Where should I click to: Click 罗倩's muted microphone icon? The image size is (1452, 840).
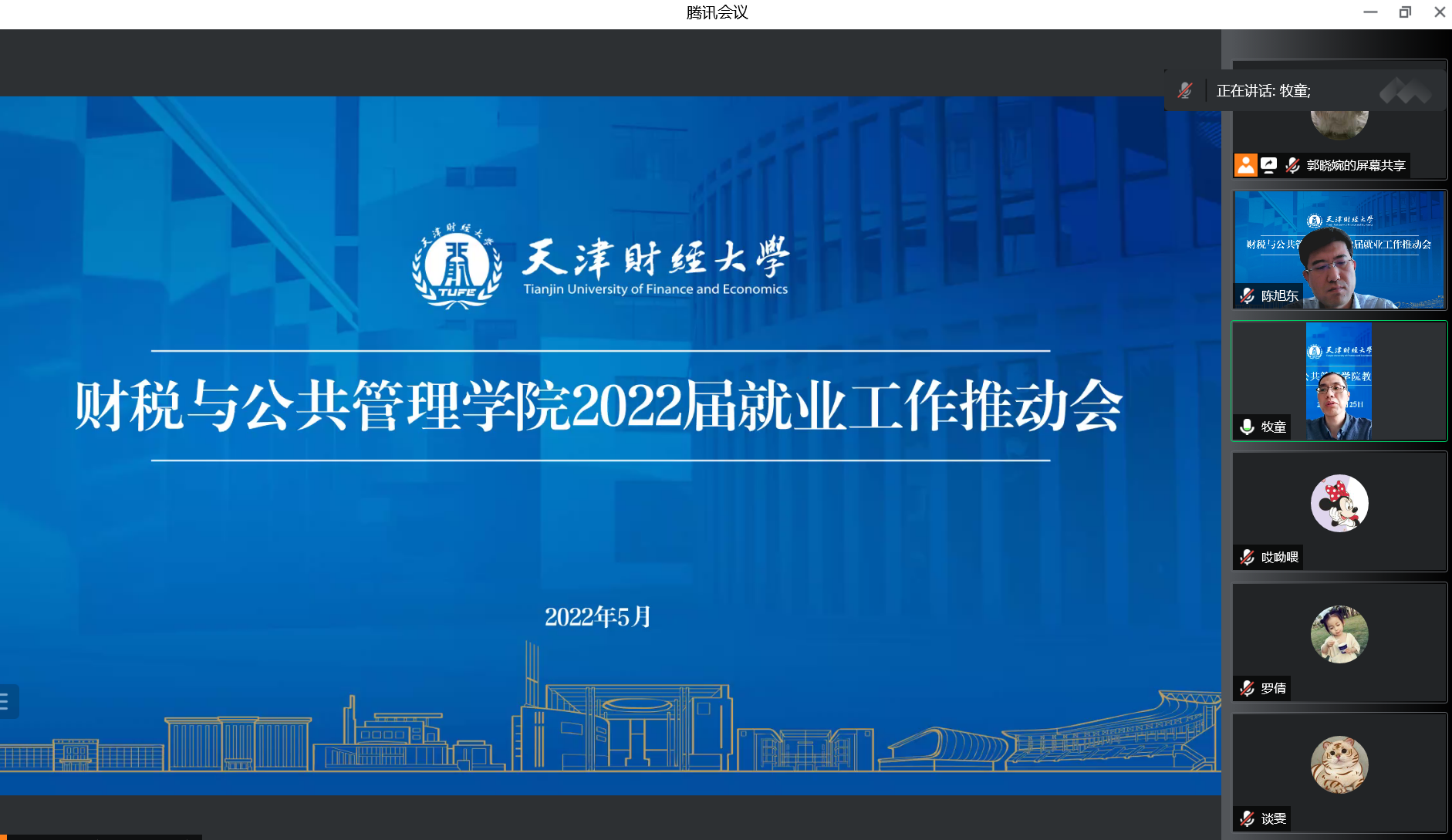pos(1247,688)
